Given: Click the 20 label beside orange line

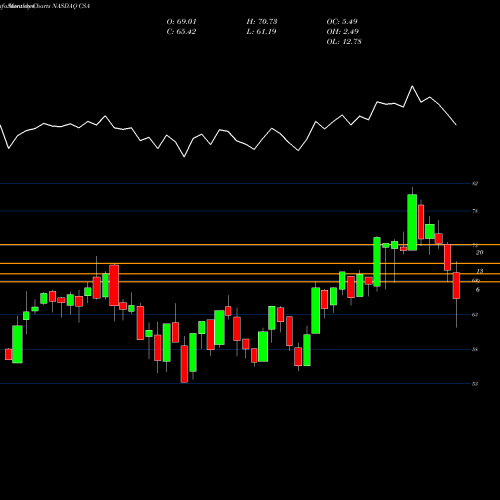Looking at the screenshot, I should (479, 253).
